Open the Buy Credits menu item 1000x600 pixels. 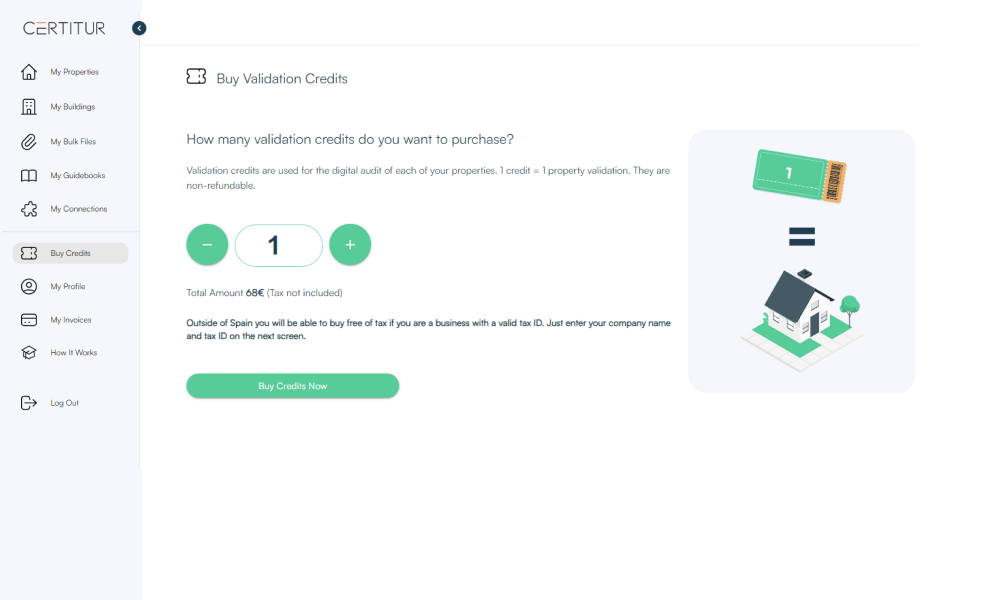(x=70, y=253)
